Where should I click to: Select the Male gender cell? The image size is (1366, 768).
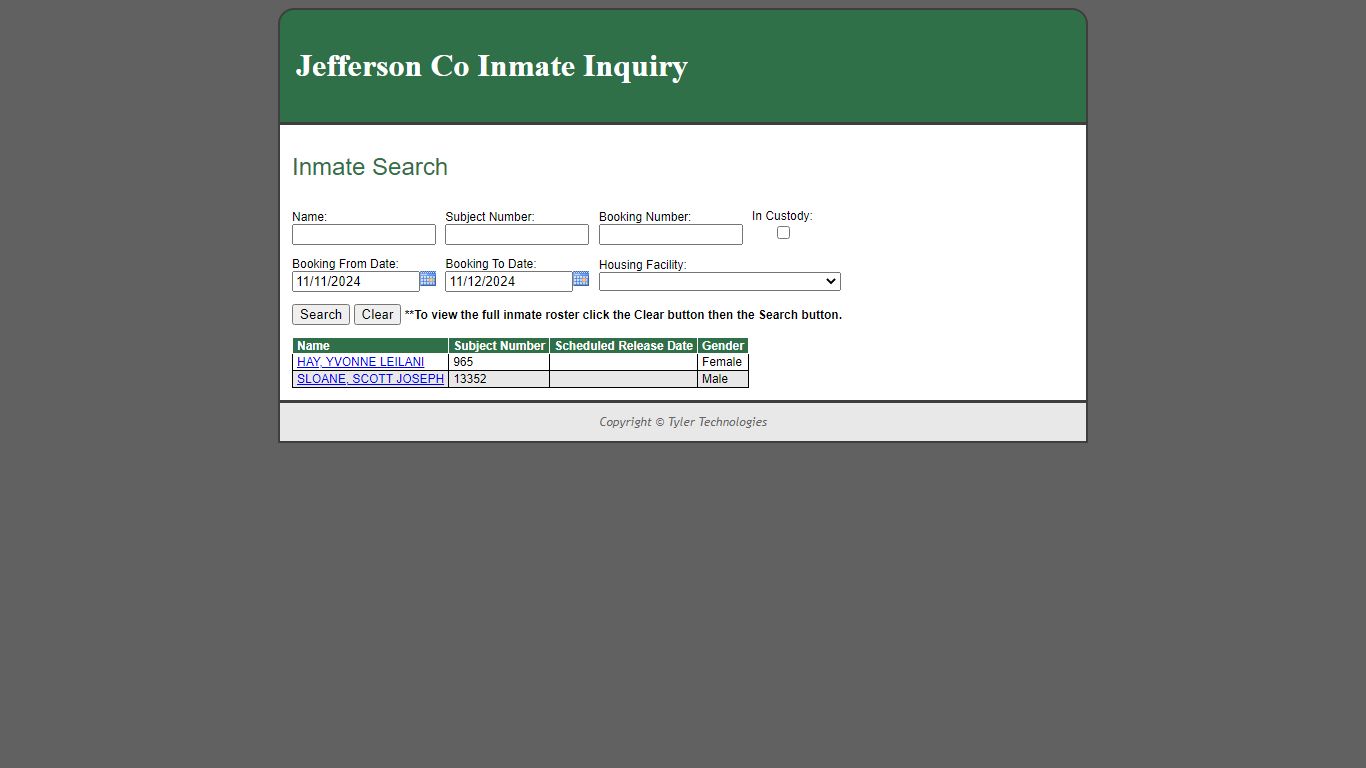pos(723,379)
